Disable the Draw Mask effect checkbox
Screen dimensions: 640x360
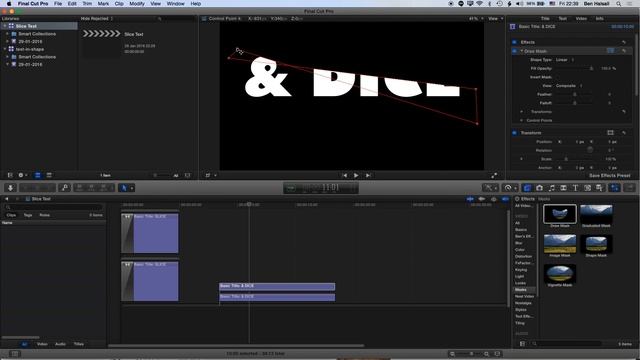click(x=514, y=51)
